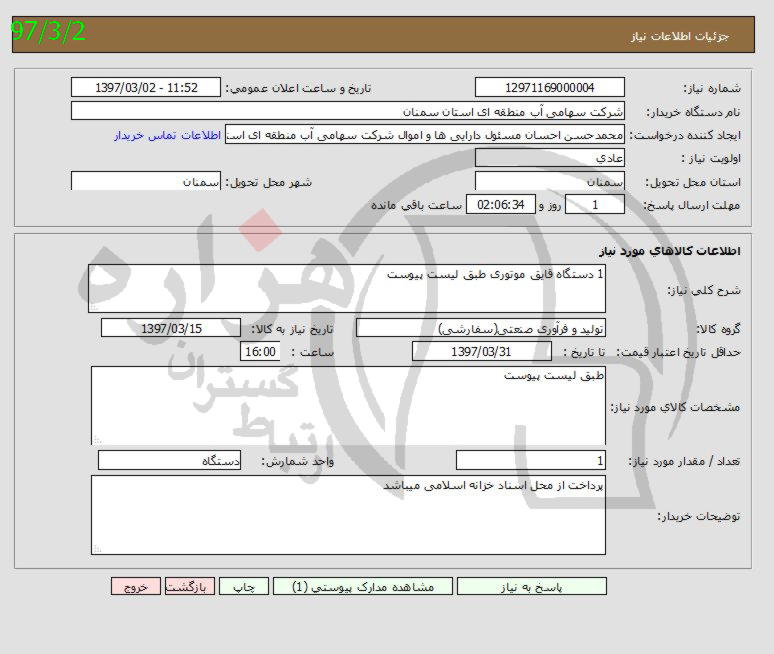The height and width of the screenshot is (654, 774).
Task: Click the label نام دستگاه خریدار
Action: coord(694,112)
